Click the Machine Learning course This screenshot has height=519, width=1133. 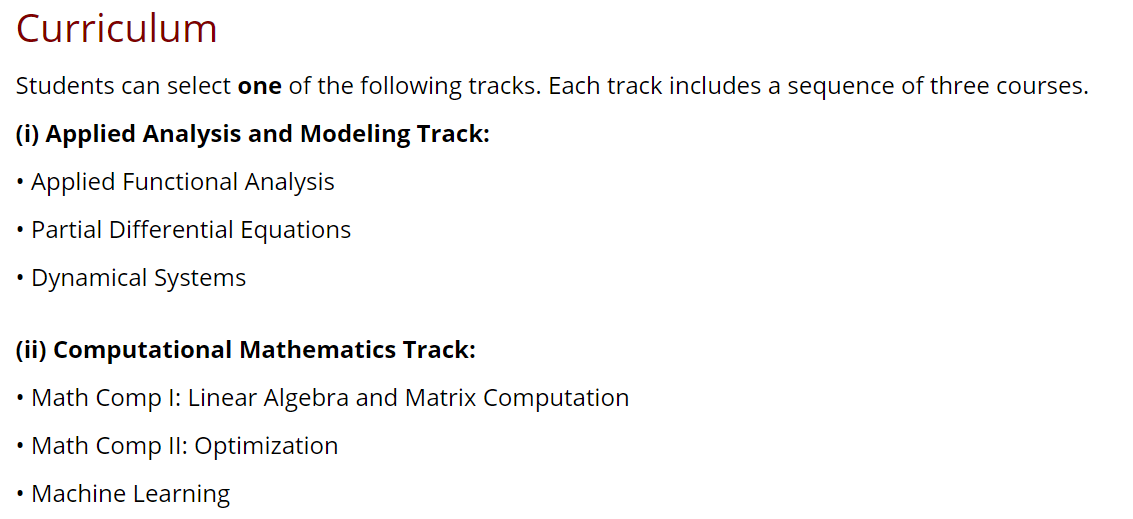coord(130,494)
